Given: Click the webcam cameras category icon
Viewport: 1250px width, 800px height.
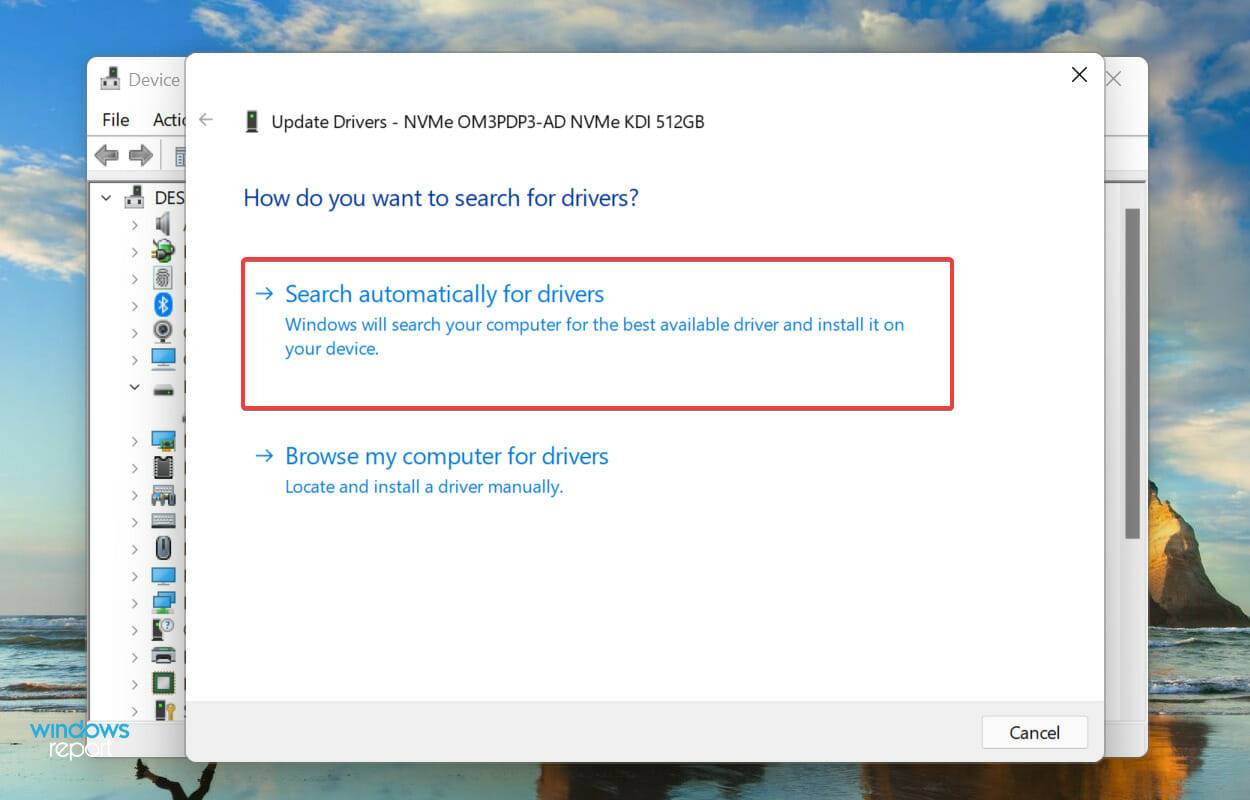Looking at the screenshot, I should pyautogui.click(x=163, y=332).
